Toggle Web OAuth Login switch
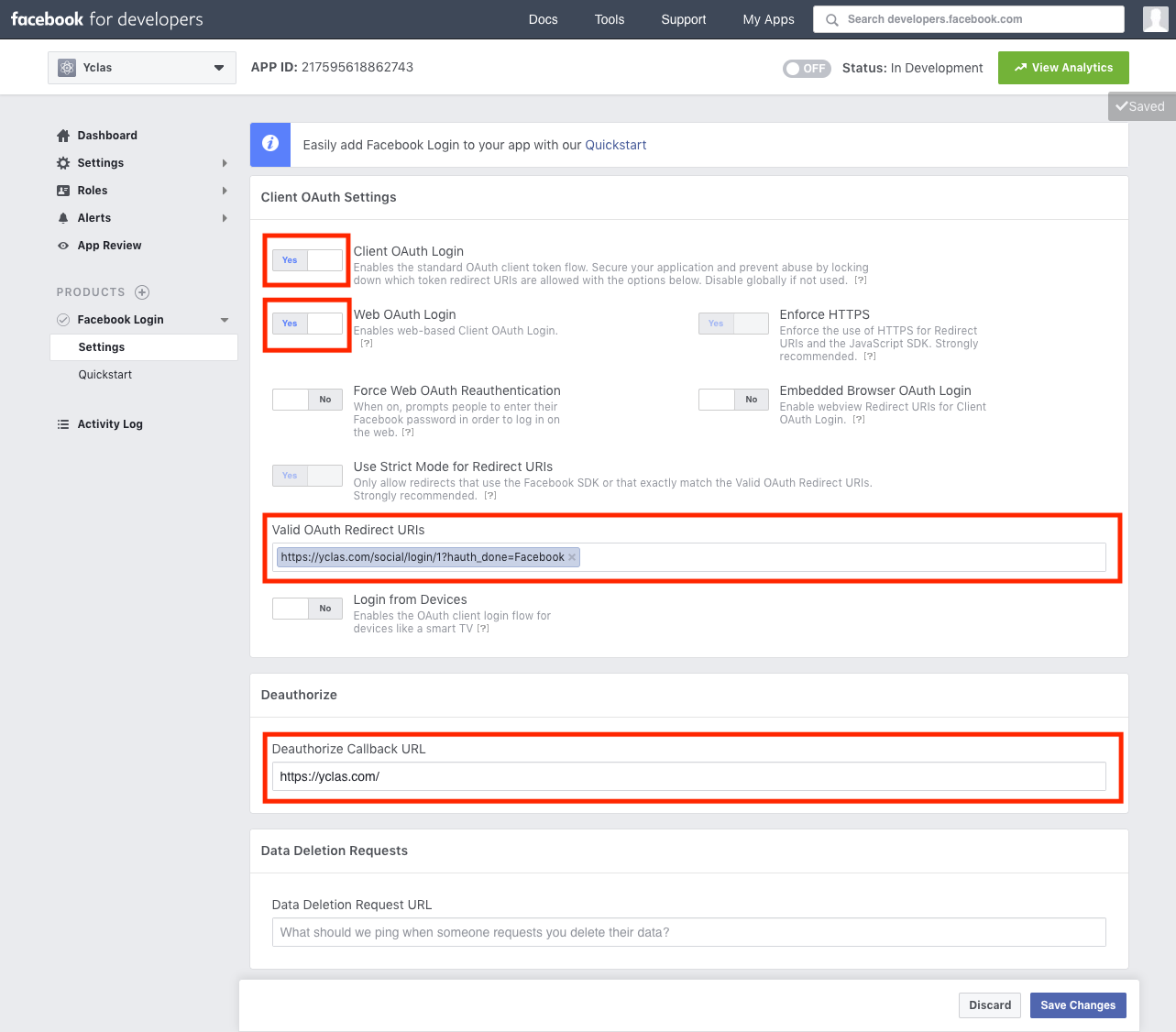The width and height of the screenshot is (1176, 1032). (x=307, y=324)
